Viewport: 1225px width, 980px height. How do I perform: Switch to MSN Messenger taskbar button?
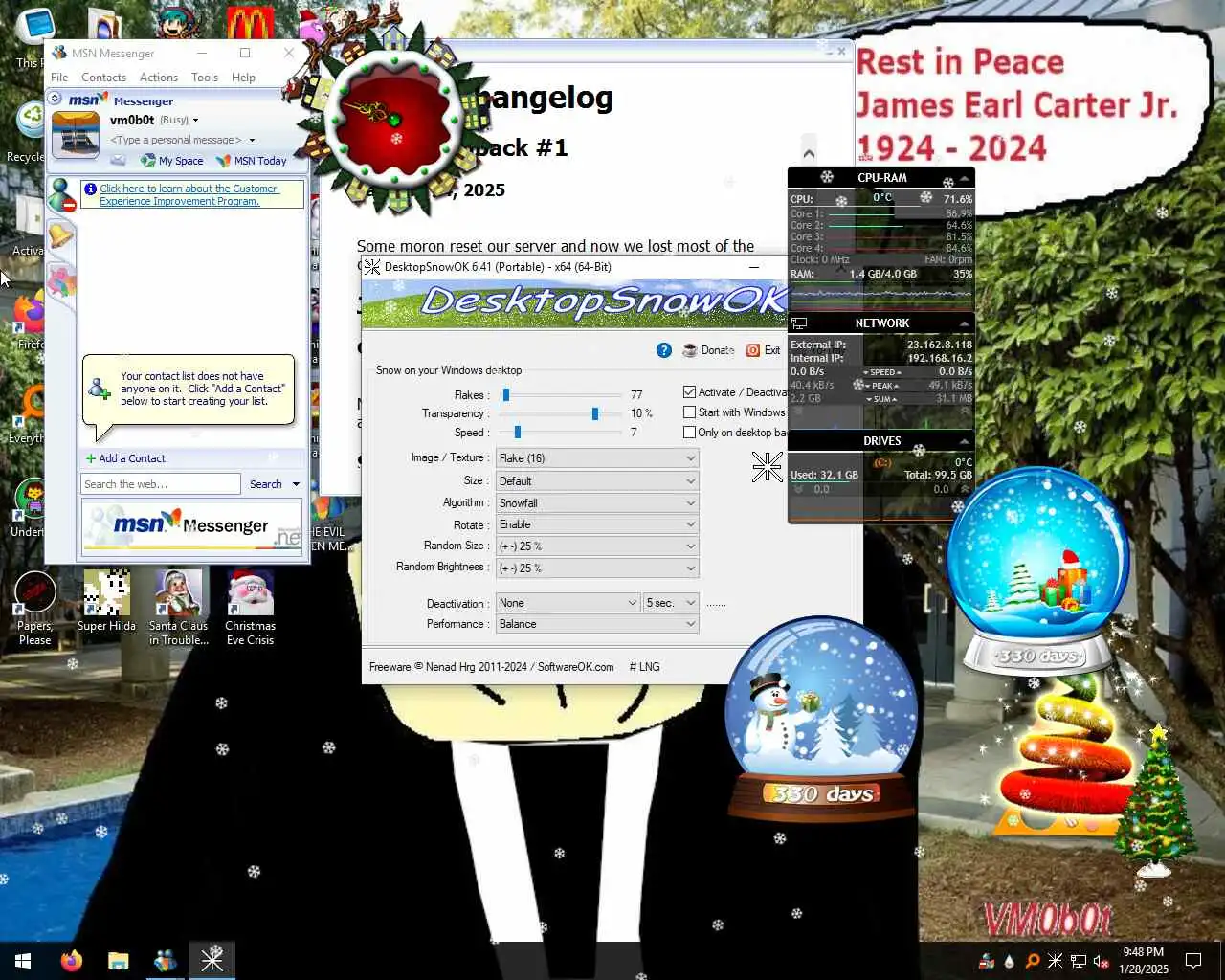coord(165,961)
